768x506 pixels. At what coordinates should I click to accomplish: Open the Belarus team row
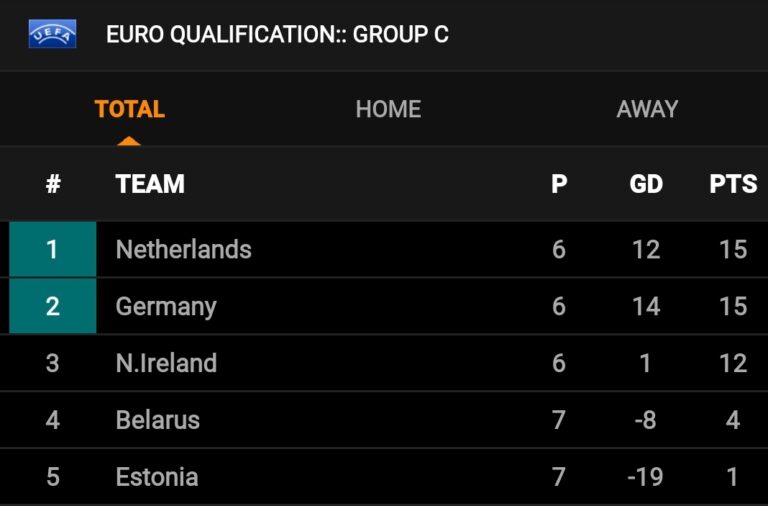384,420
